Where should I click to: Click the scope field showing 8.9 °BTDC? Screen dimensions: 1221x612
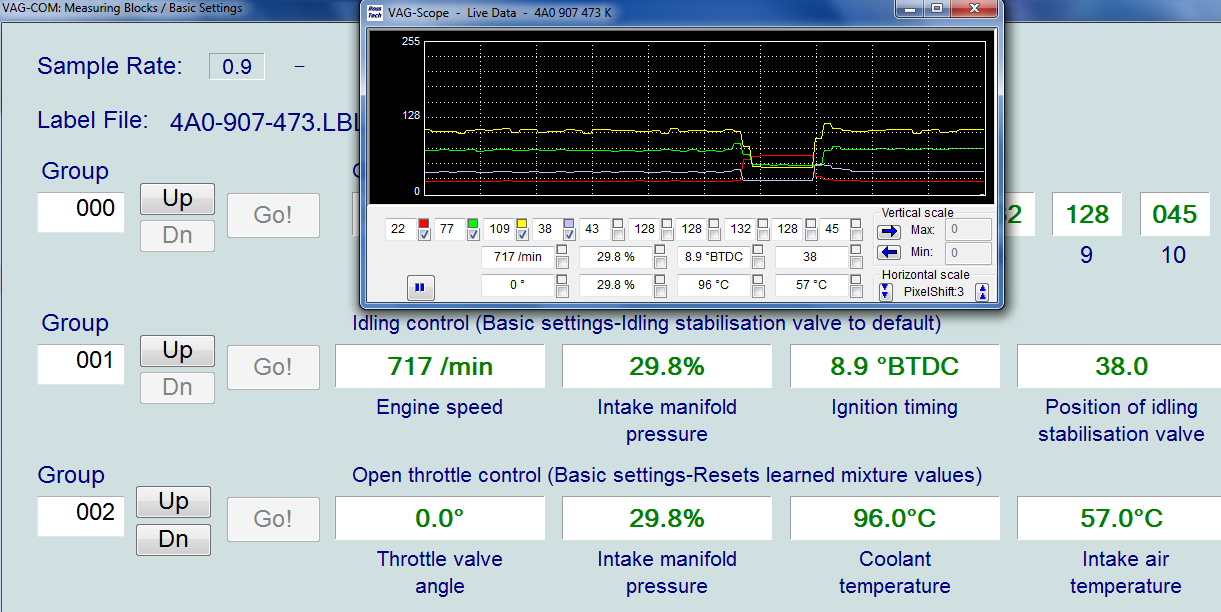(x=713, y=257)
